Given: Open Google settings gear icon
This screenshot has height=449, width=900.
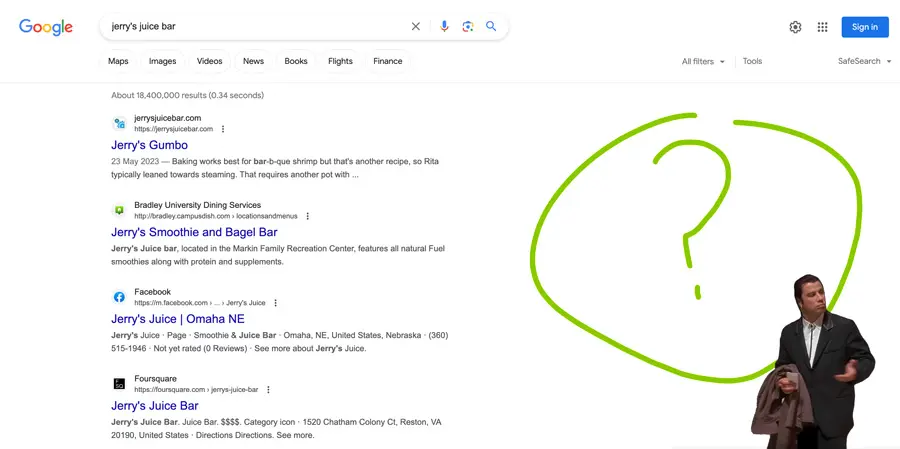Looking at the screenshot, I should click(x=795, y=27).
